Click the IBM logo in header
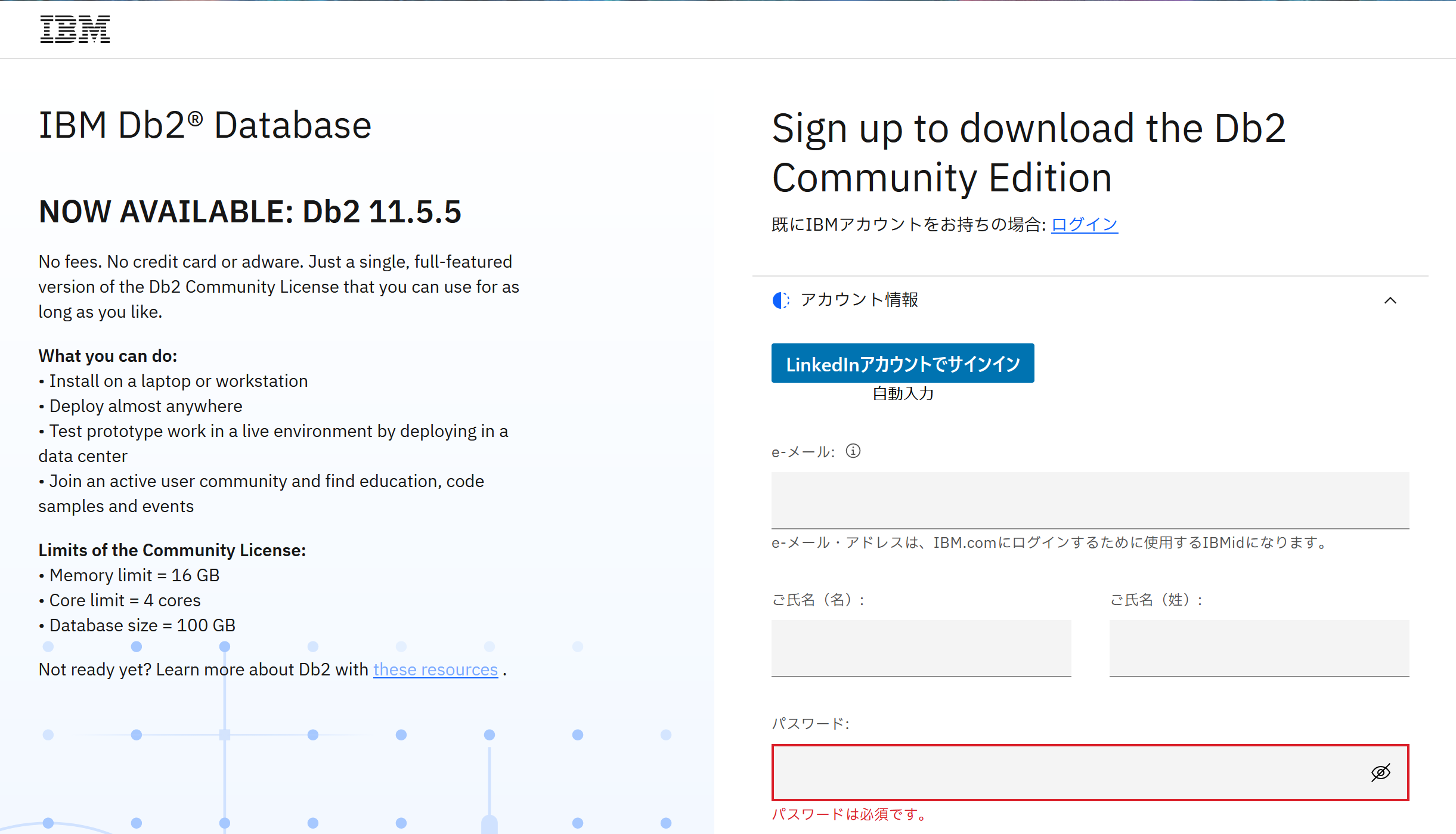 (75, 29)
